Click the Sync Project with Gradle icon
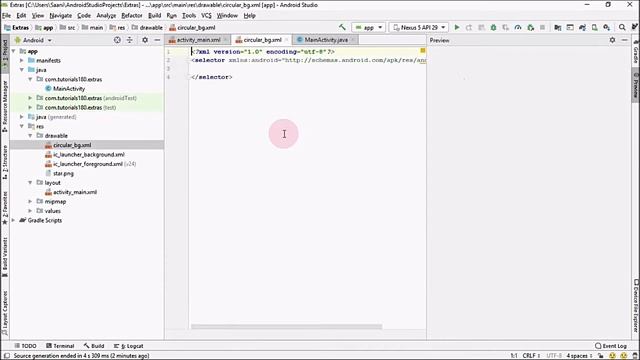 [582, 27]
